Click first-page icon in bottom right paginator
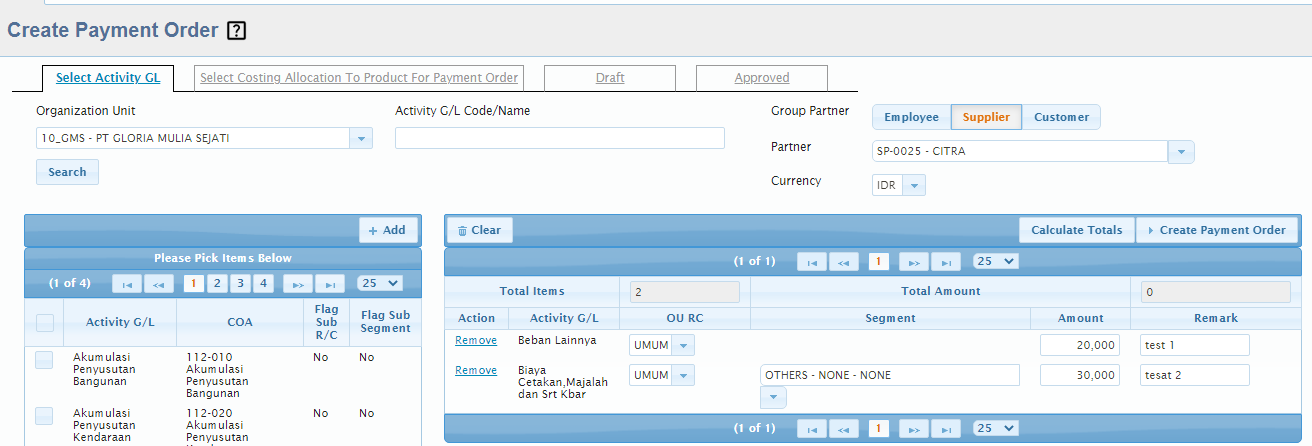Screen dimensions: 1312x446 coord(811,428)
